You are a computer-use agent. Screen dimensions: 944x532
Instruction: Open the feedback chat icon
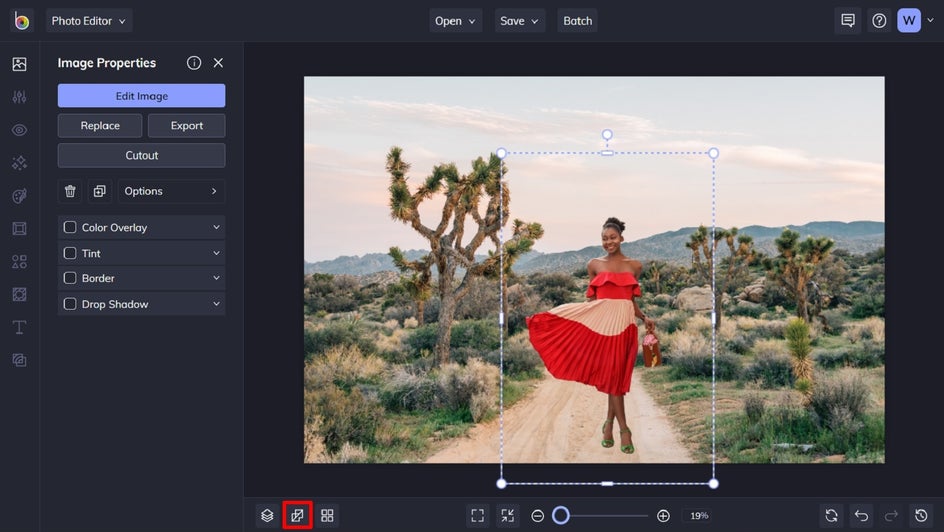(x=848, y=21)
